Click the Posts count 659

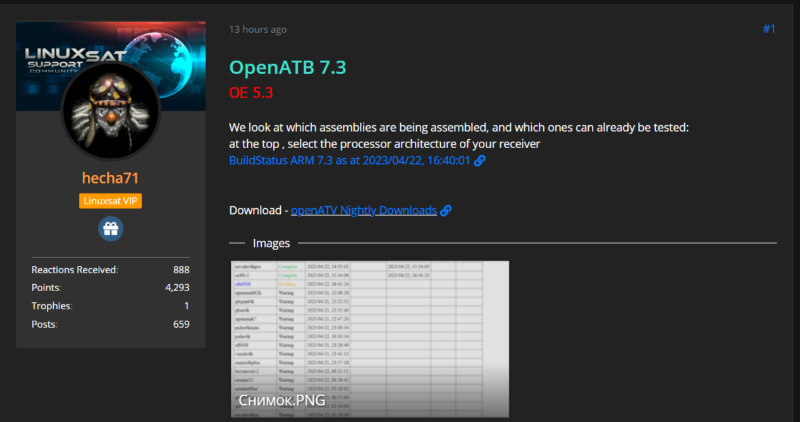(181, 324)
